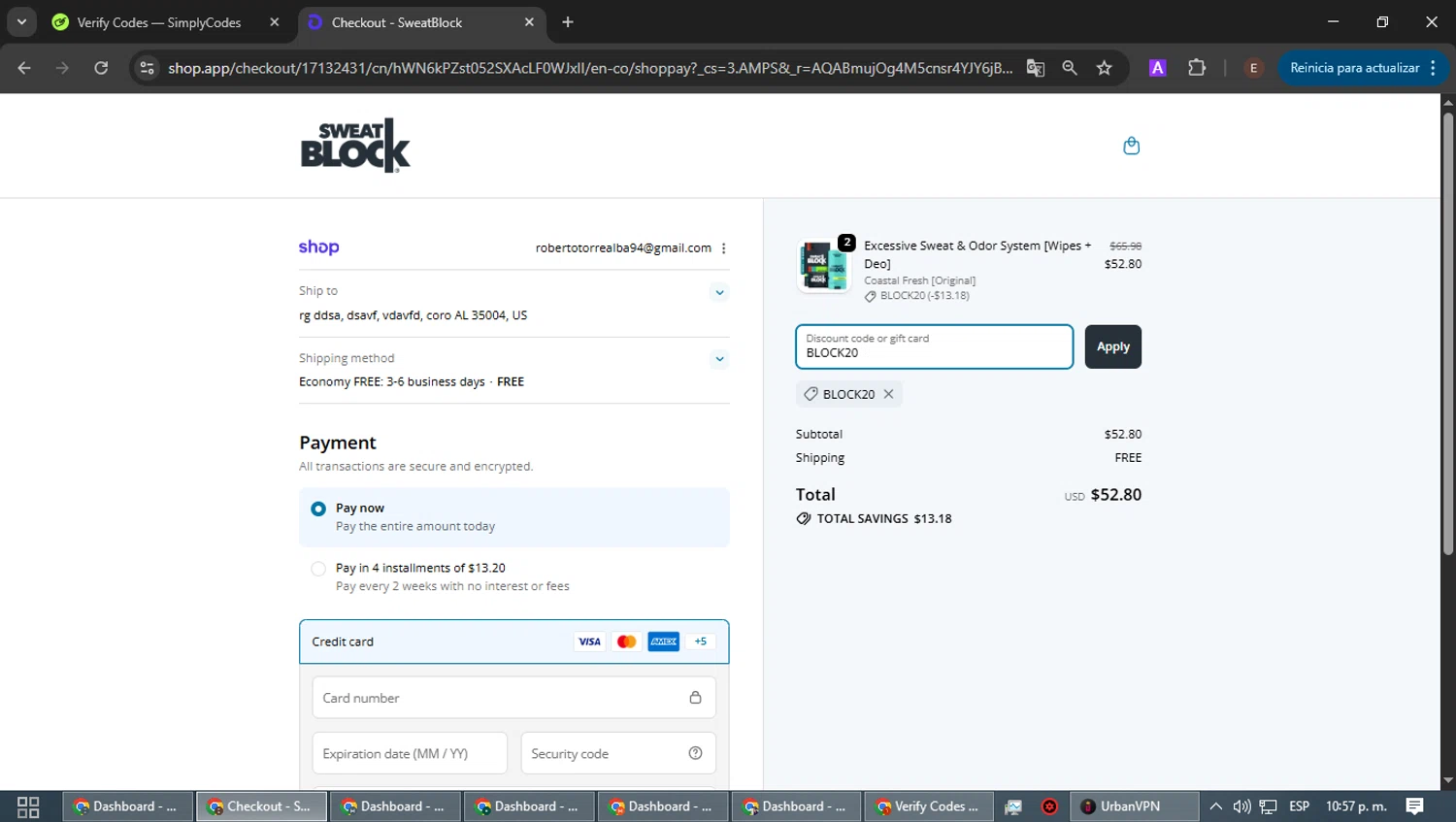Image resolution: width=1456 pixels, height=822 pixels.
Task: Click the TOTAL SAVINGS $13.18 text
Action: [884, 519]
